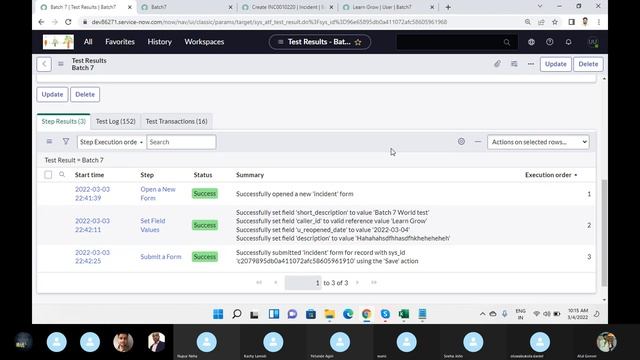Click the global search box in navbar

[457, 42]
